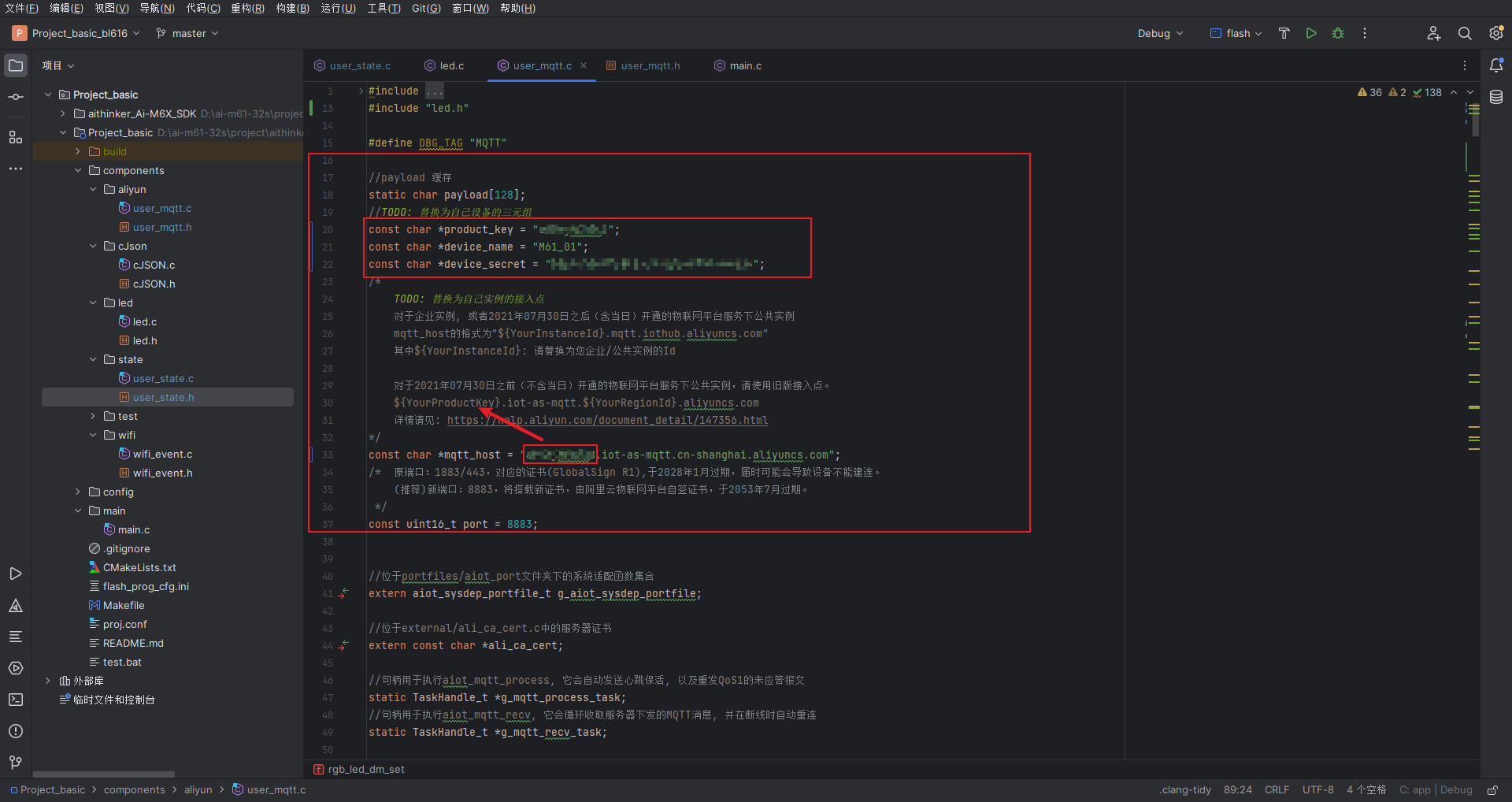This screenshot has width=1512, height=802.
Task: Open the Project tool window folder icon
Action: click(x=16, y=65)
